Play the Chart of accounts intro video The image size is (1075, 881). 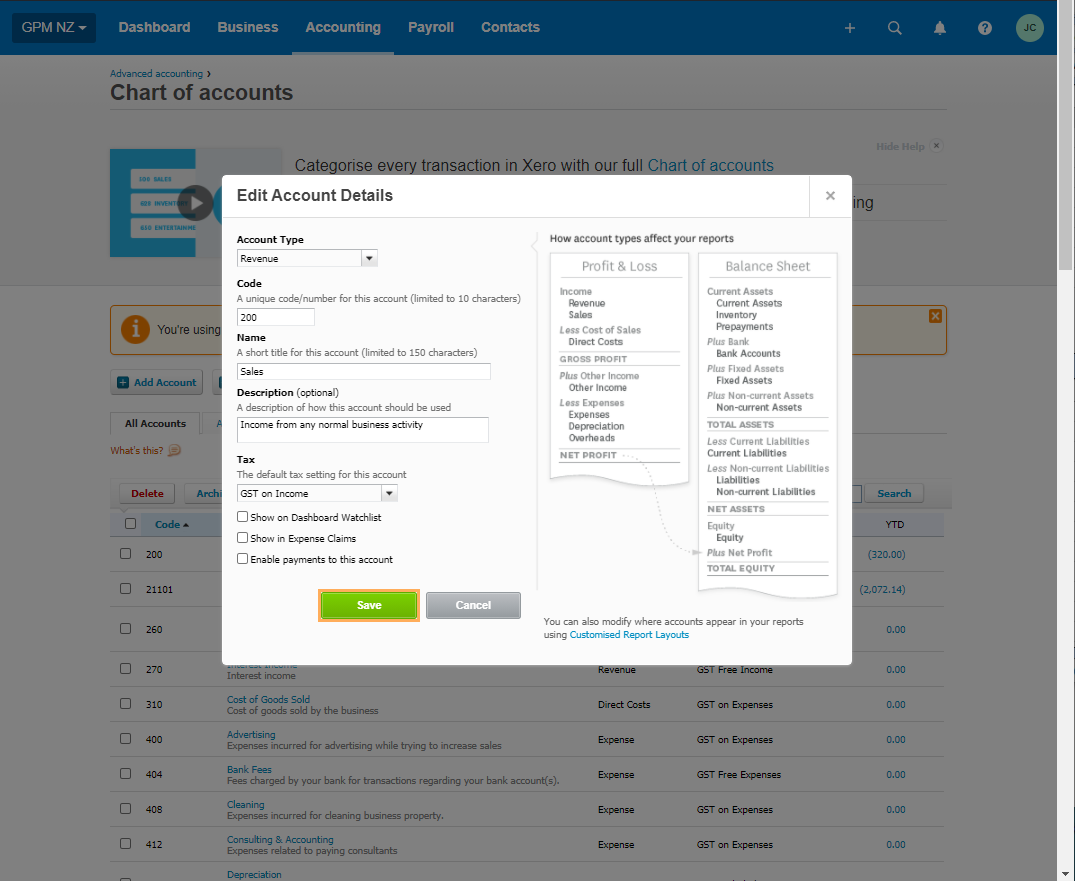pyautogui.click(x=195, y=202)
